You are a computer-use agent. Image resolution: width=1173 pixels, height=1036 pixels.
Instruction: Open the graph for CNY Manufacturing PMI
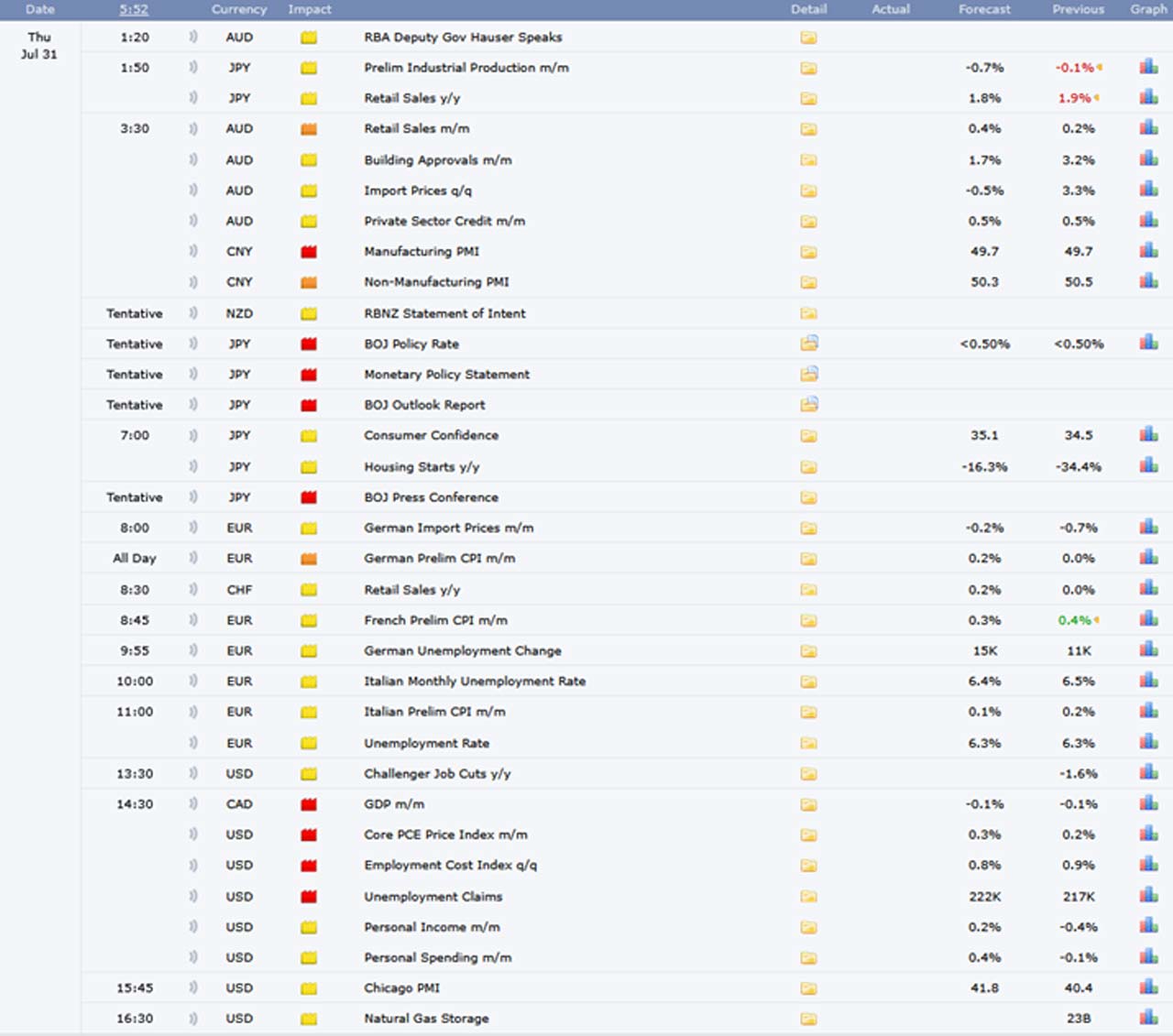pyautogui.click(x=1148, y=251)
